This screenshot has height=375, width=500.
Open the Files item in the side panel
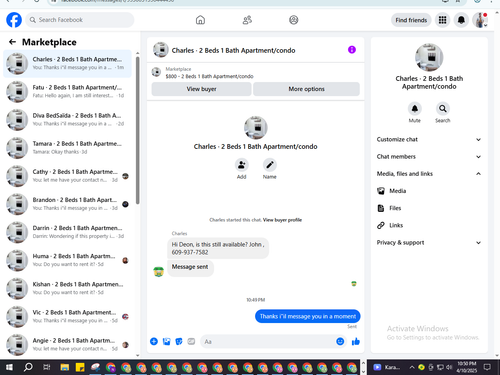[429, 208]
